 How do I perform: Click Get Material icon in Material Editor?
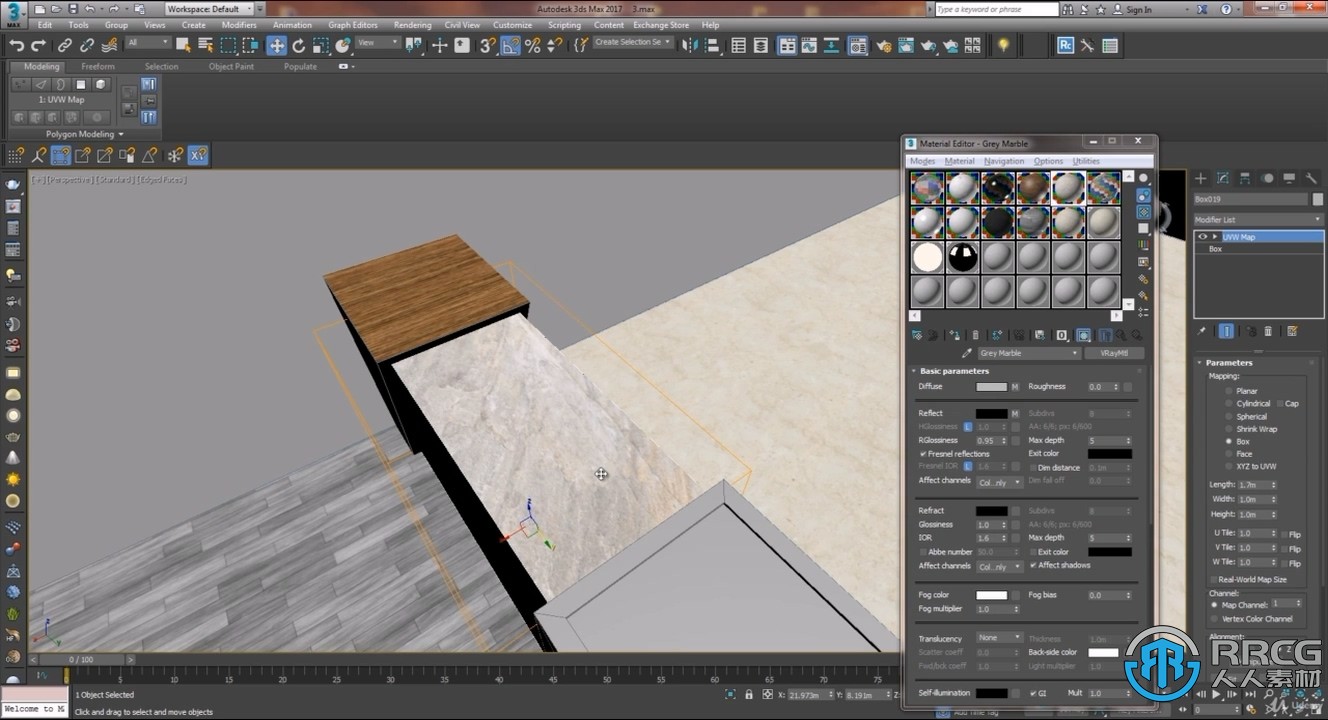pos(917,335)
